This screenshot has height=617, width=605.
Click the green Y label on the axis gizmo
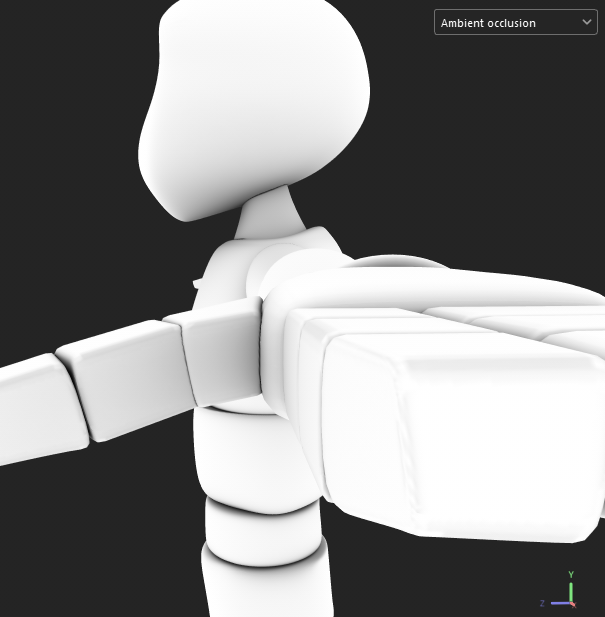[x=570, y=575]
